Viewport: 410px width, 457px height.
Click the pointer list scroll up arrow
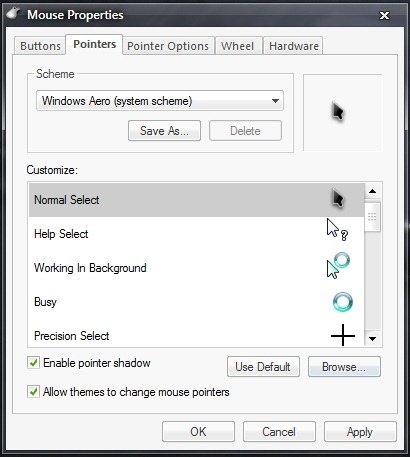tap(372, 191)
